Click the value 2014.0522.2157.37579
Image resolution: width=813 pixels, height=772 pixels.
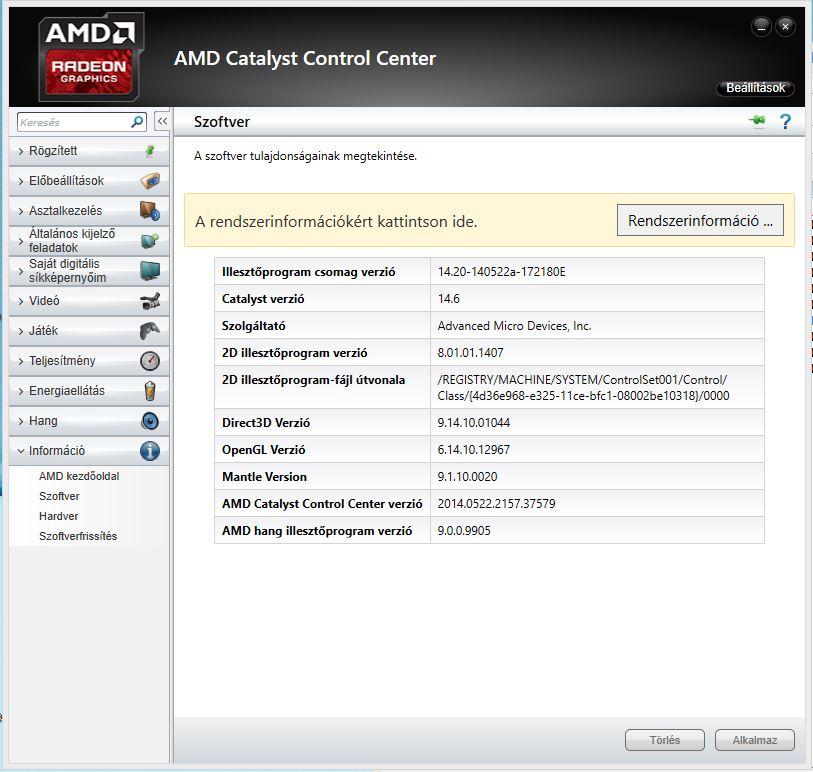click(x=496, y=503)
